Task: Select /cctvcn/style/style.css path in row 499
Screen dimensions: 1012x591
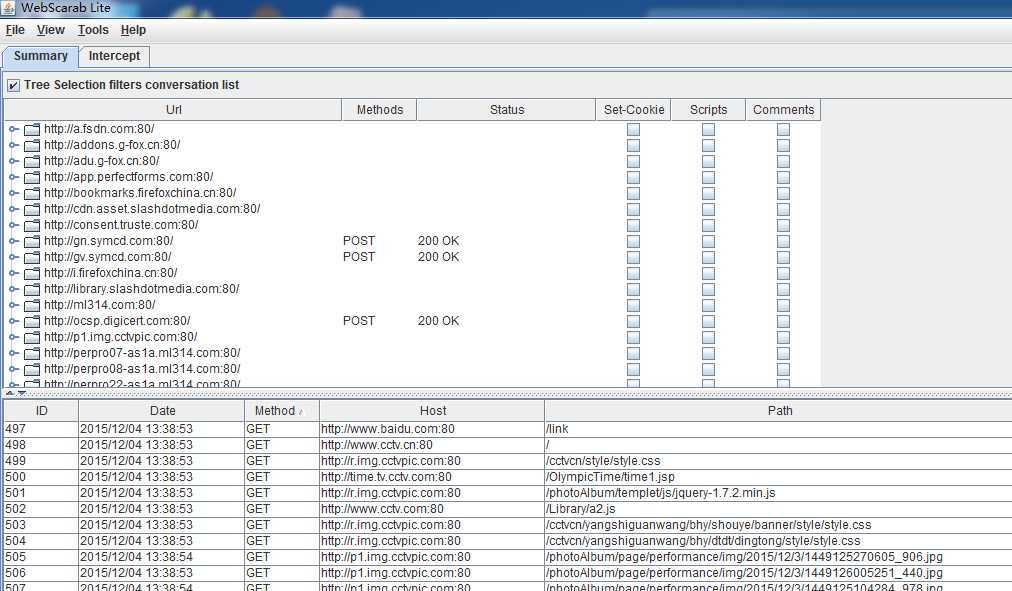Action: [603, 461]
